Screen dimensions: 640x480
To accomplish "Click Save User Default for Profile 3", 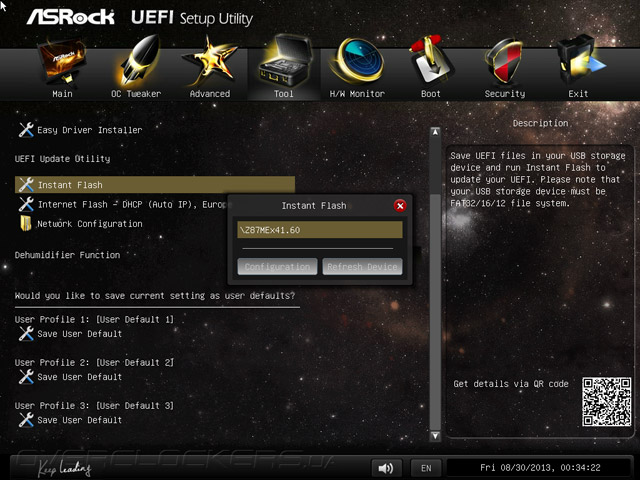I will point(80,420).
